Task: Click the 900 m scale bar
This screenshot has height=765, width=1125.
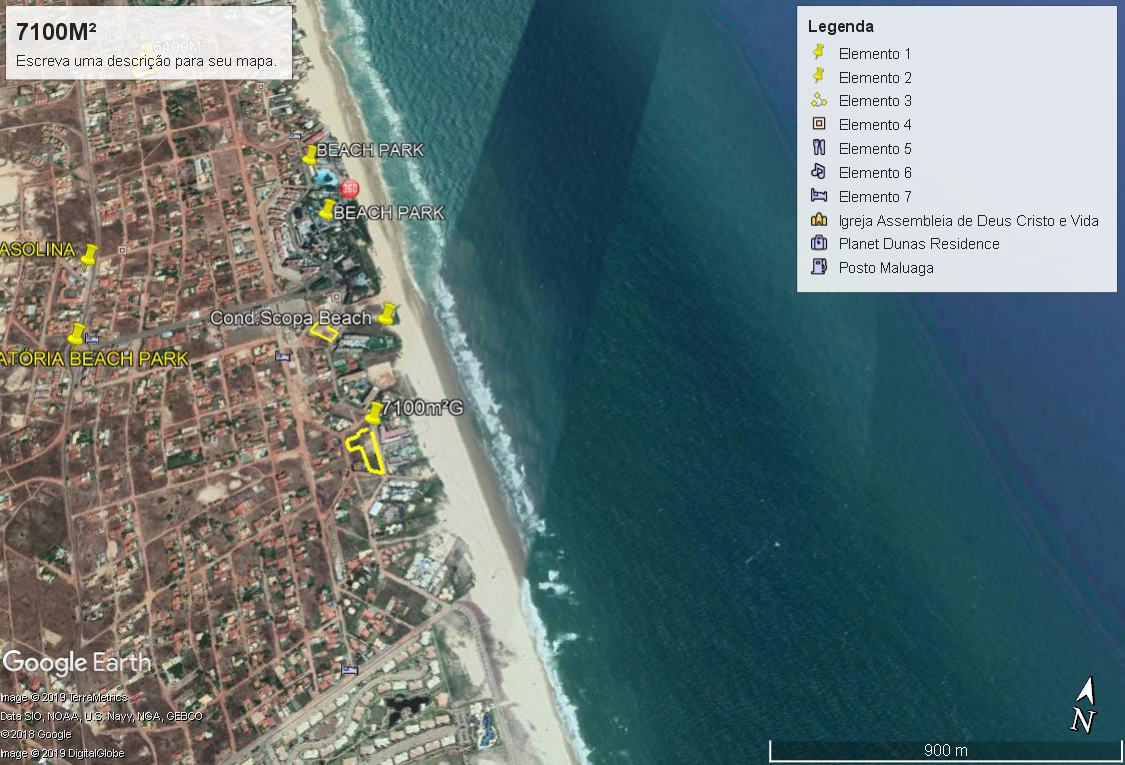Action: 945,750
